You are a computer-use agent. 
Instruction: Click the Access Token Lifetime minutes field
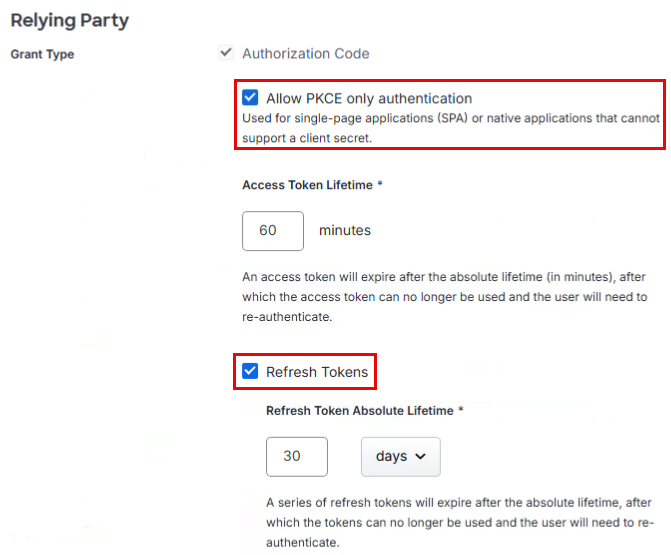point(273,230)
